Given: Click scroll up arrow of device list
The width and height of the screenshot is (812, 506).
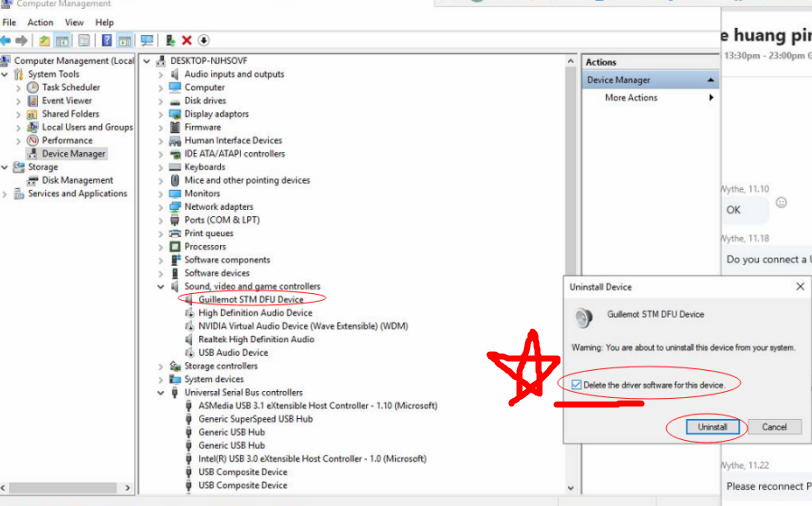Looking at the screenshot, I should point(571,61).
